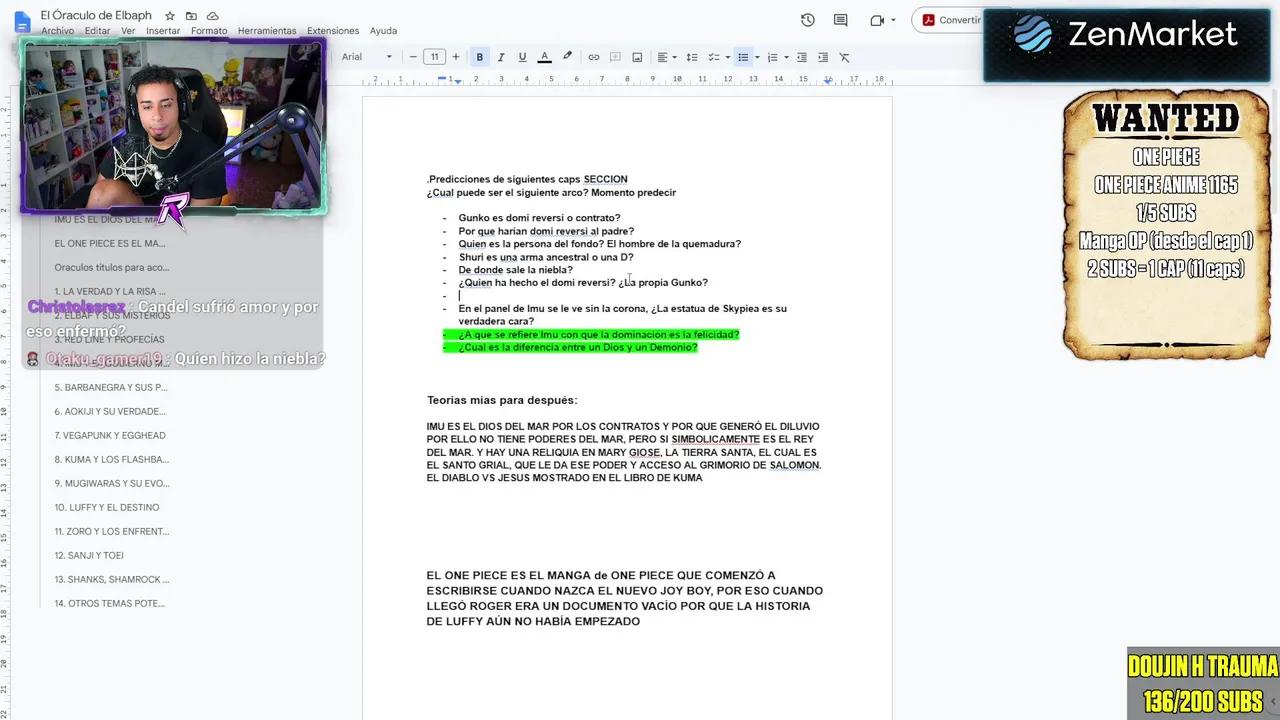Screen dimensions: 1280x720
Task: Navigate to outline heading SHANKS, SHAMROCK ...
Action: 112,579
